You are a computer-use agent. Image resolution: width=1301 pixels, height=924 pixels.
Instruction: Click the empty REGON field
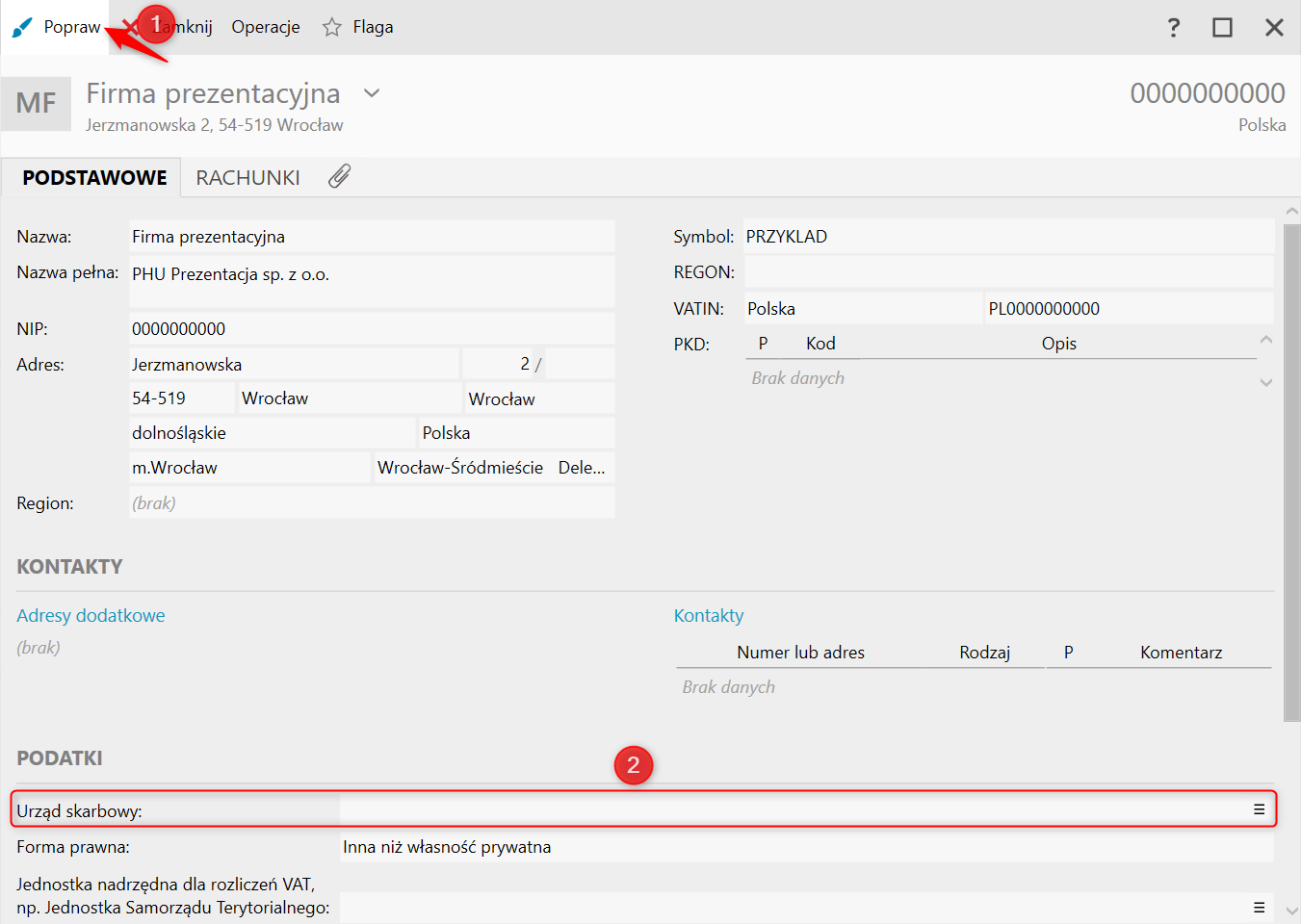[x=1008, y=272]
